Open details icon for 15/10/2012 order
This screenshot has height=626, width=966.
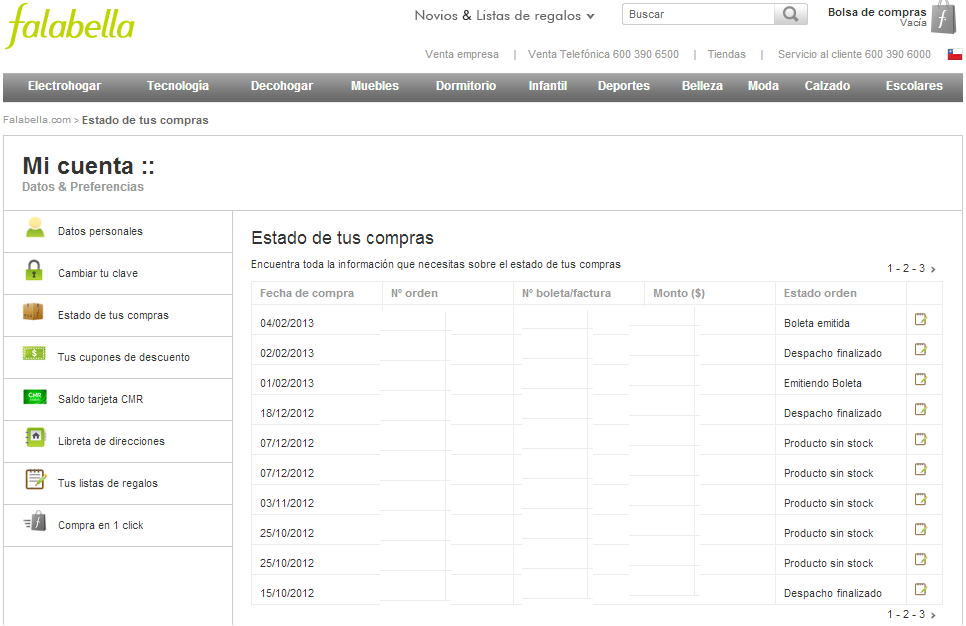pos(920,589)
